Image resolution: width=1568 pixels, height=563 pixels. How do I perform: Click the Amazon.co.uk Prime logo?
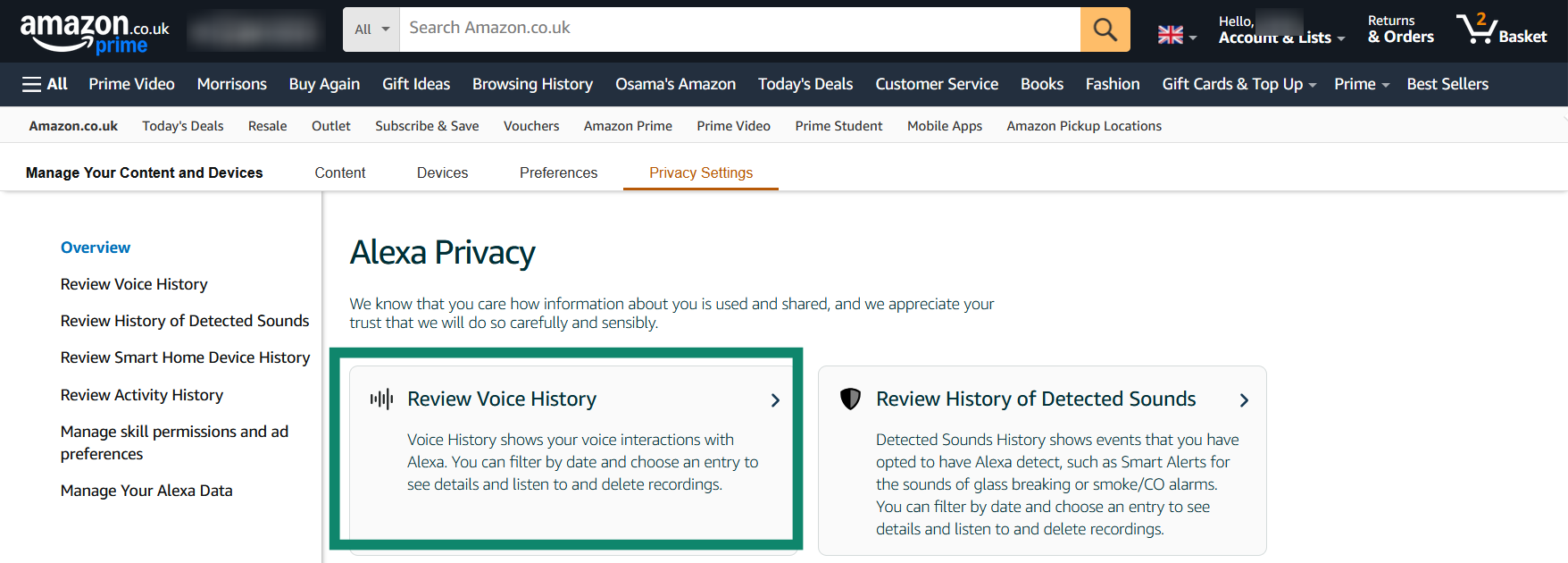(94, 32)
